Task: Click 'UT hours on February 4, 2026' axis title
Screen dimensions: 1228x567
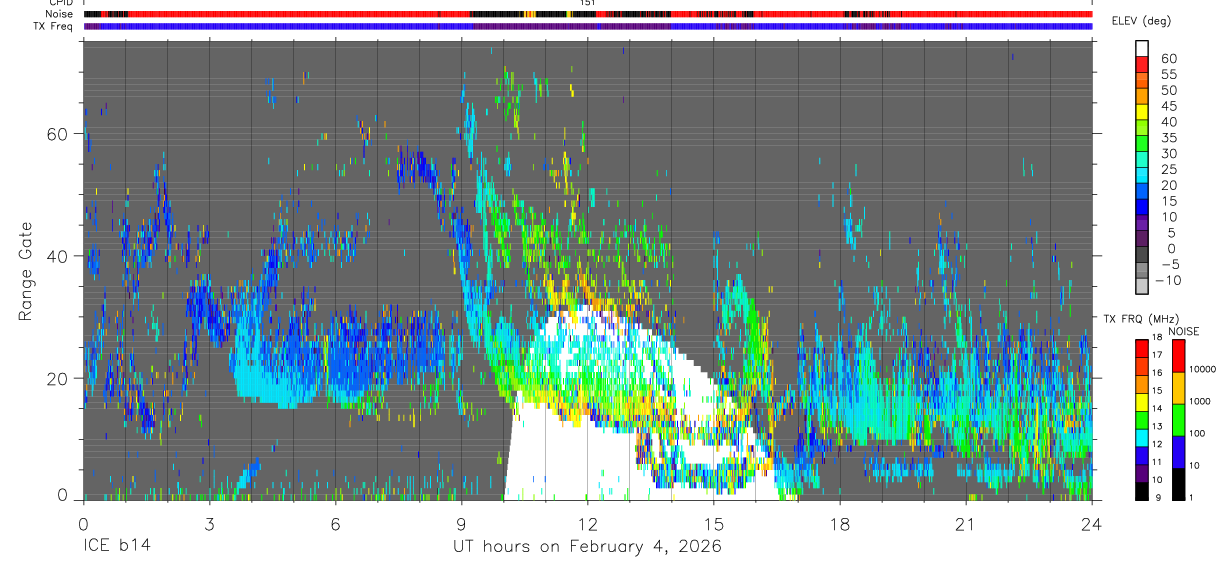Action: 587,546
